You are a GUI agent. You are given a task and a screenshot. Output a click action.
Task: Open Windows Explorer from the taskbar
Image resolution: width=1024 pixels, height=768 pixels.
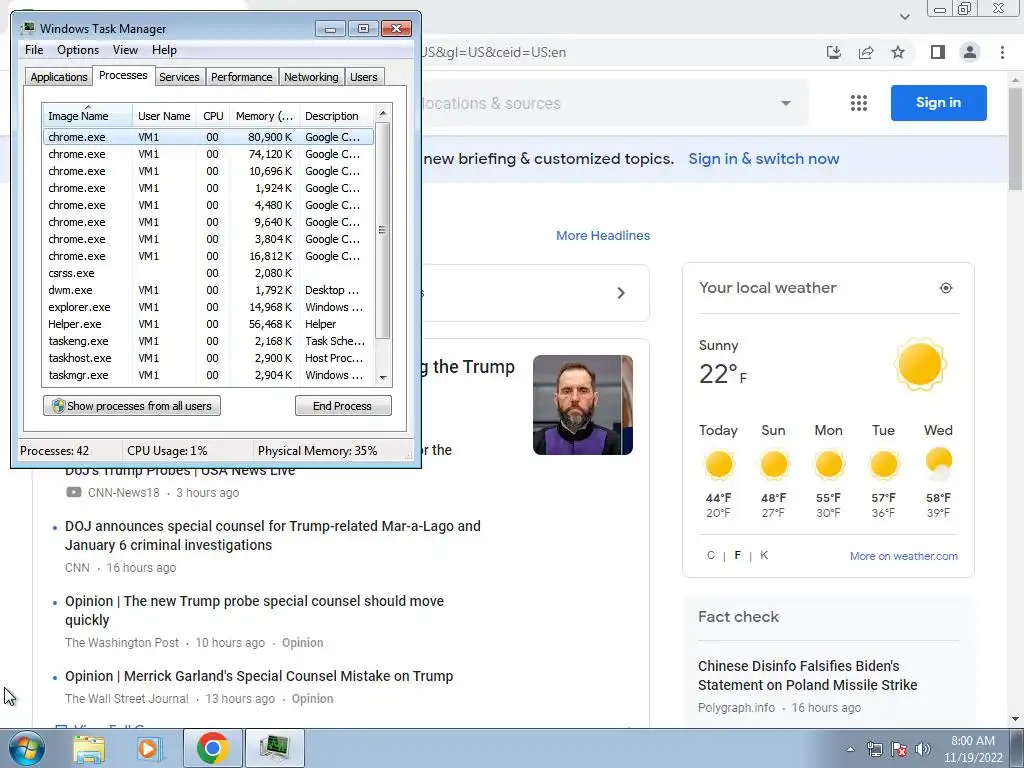pyautogui.click(x=89, y=749)
